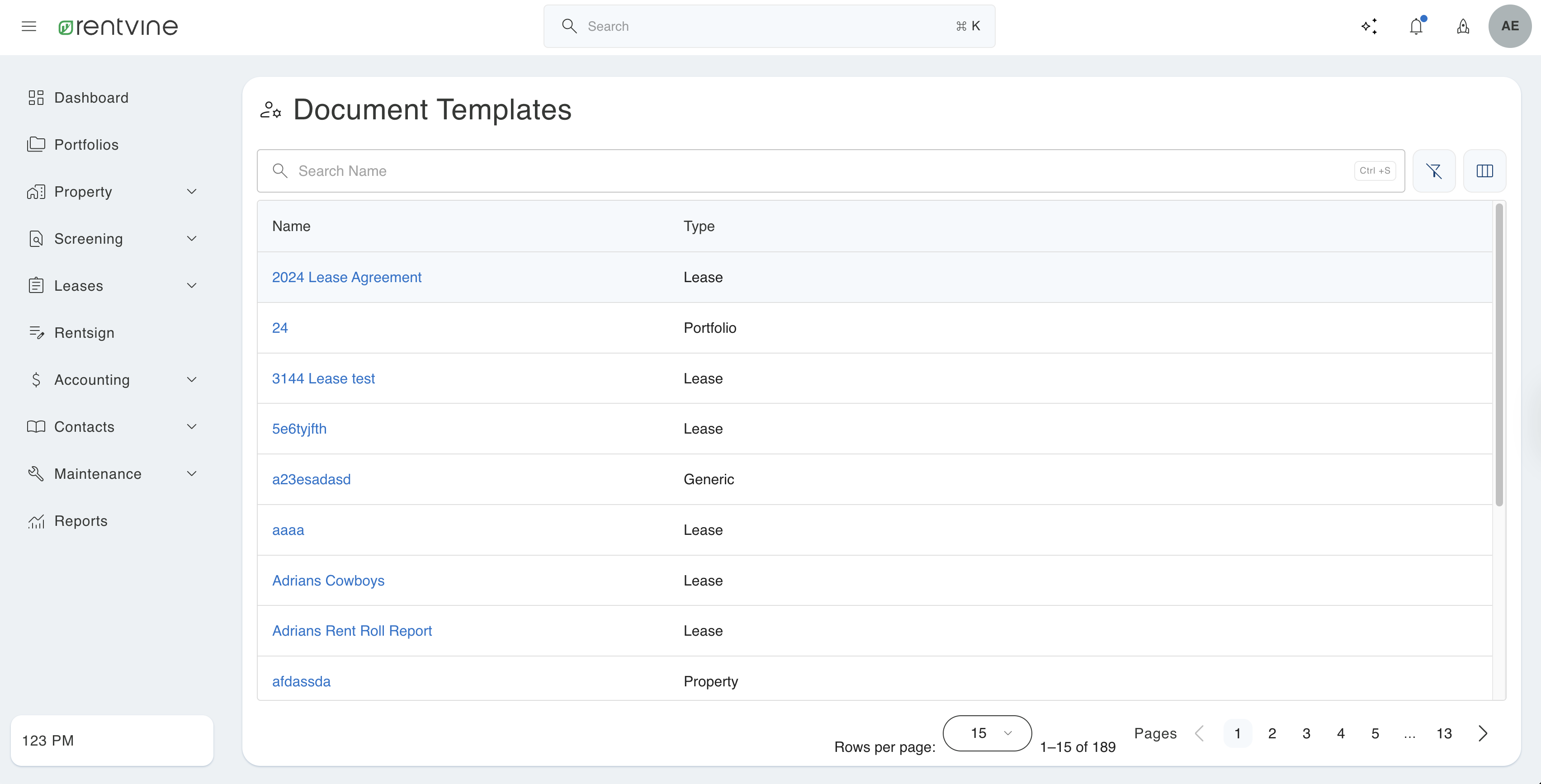Open a23esadasd template

tap(311, 480)
